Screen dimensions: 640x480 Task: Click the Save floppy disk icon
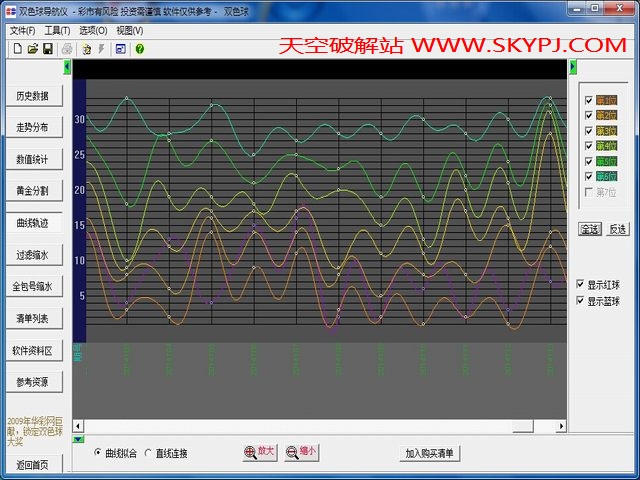point(47,48)
